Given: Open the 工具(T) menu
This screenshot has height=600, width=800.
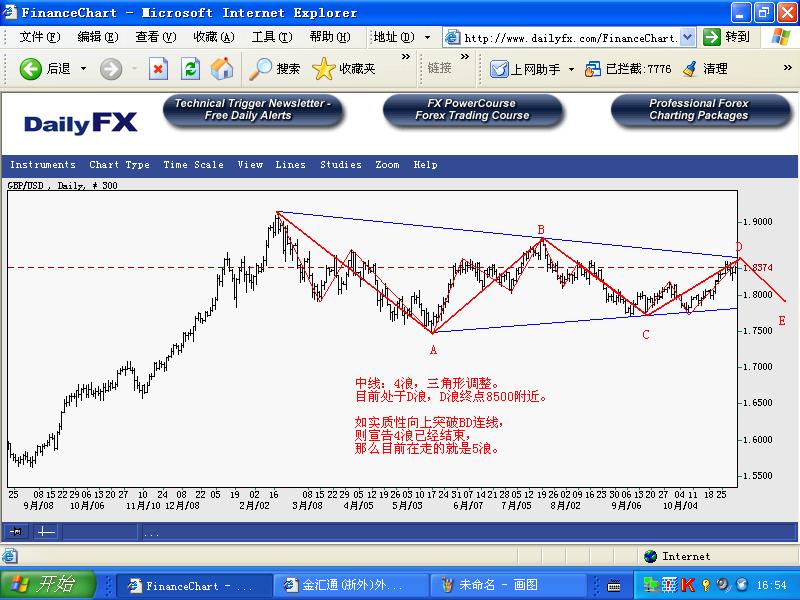Looking at the screenshot, I should tap(272, 37).
